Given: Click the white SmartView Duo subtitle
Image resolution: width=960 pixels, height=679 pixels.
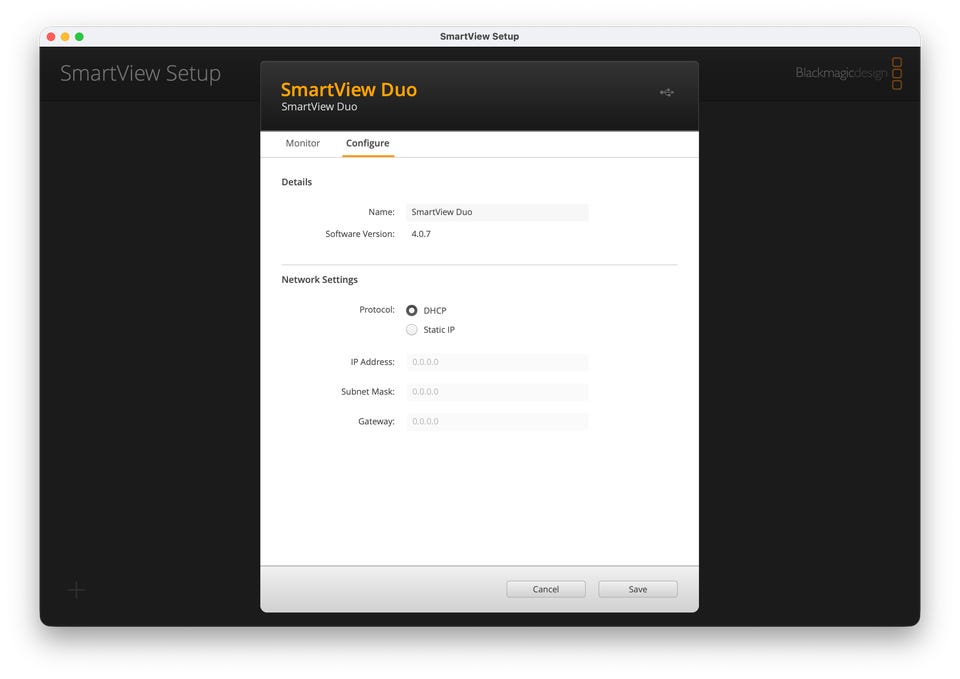Looking at the screenshot, I should coord(319,107).
